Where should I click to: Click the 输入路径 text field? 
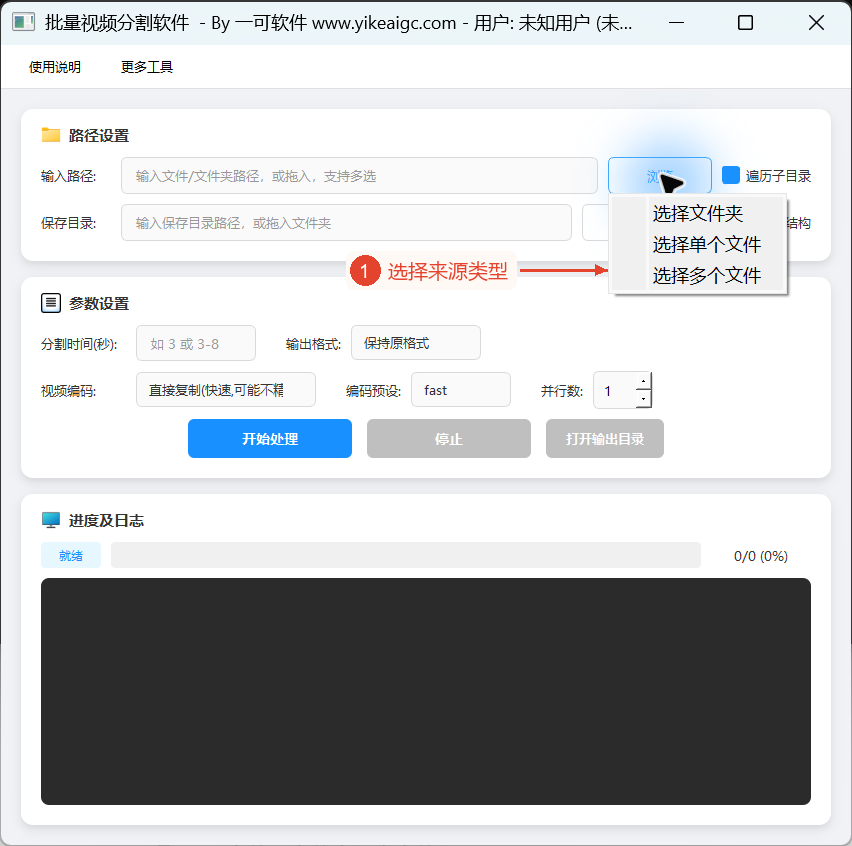pos(359,176)
